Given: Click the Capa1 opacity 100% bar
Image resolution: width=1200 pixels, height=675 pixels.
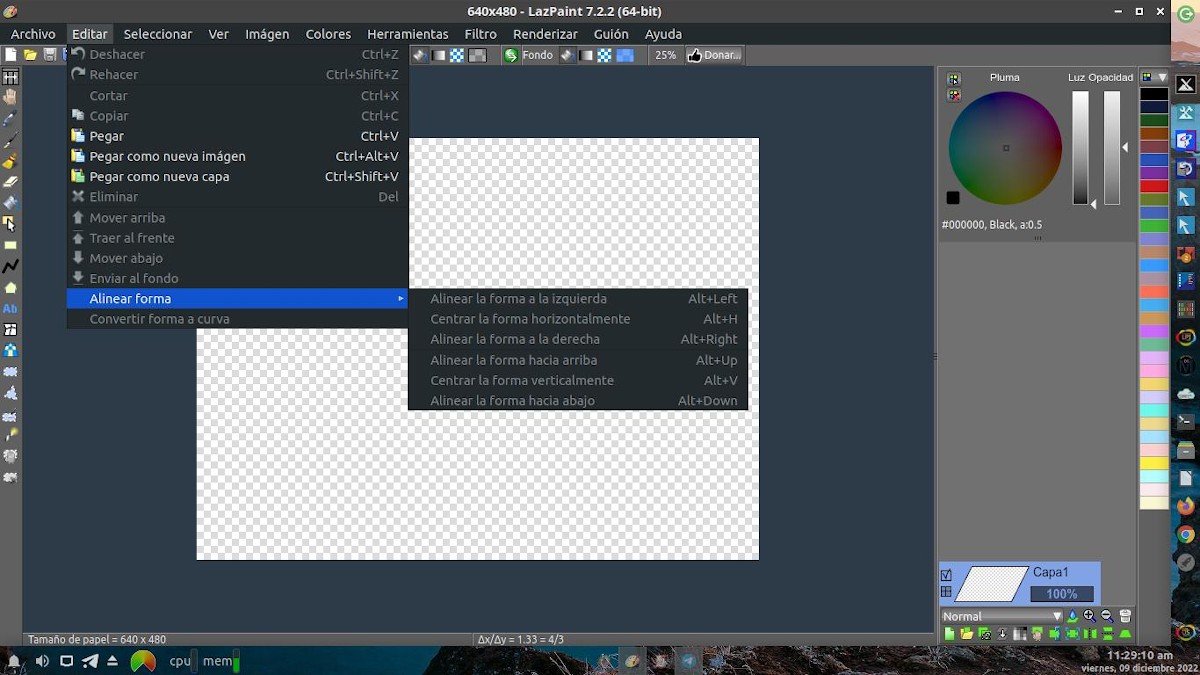Looking at the screenshot, I should 1062,594.
